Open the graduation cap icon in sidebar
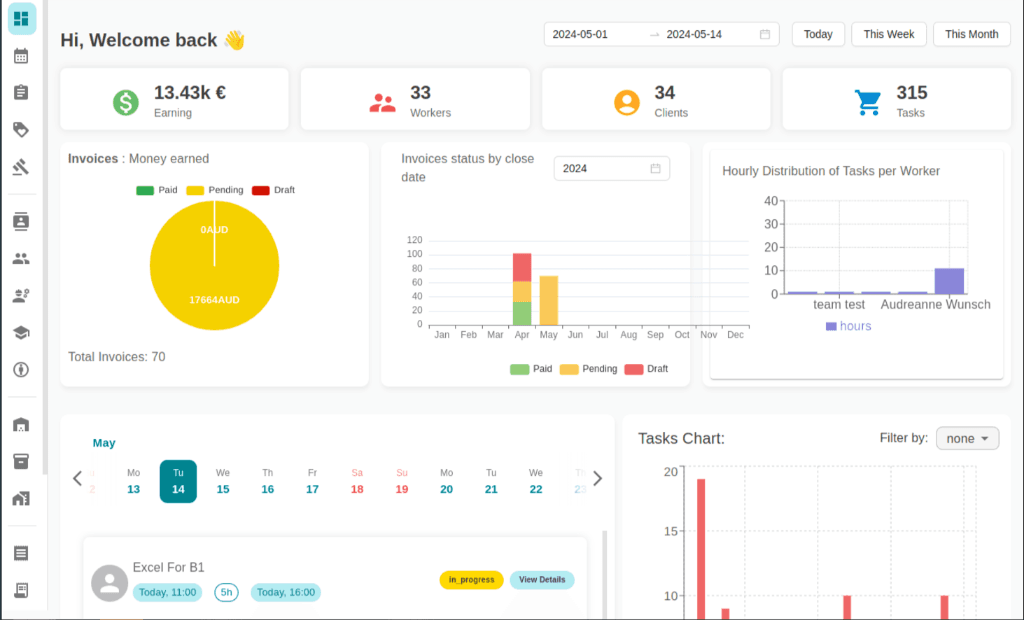Viewport: 1024px width, 620px height. click(21, 332)
